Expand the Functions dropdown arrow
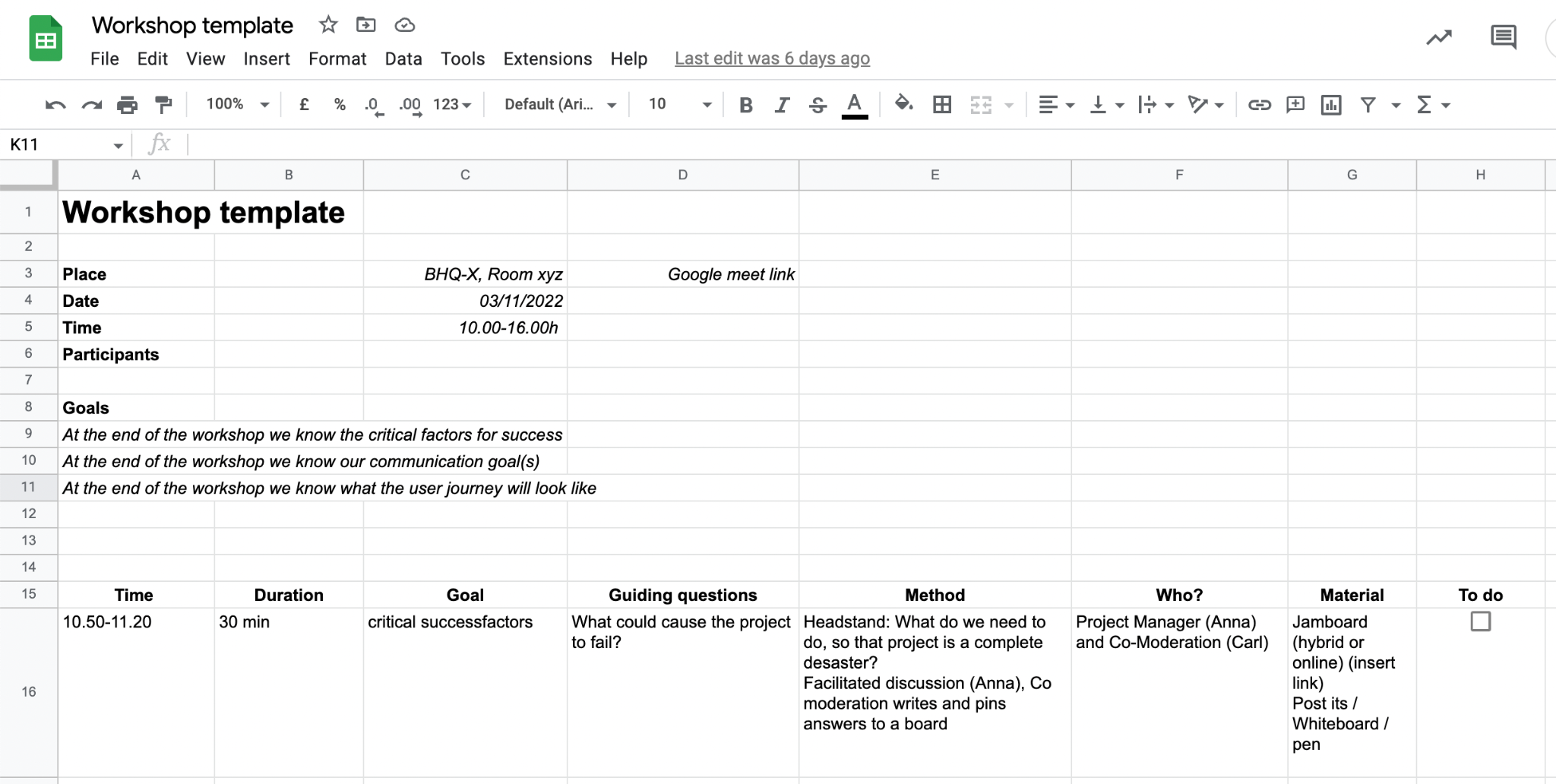1556x784 pixels. (1446, 105)
